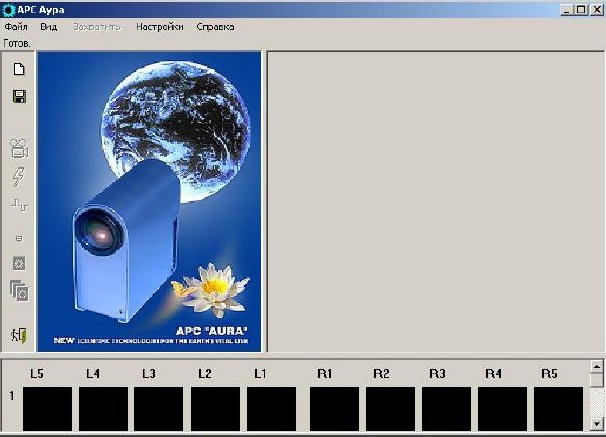
Task: Click the thumbnail panel scrollbar up arrow
Action: point(597,367)
